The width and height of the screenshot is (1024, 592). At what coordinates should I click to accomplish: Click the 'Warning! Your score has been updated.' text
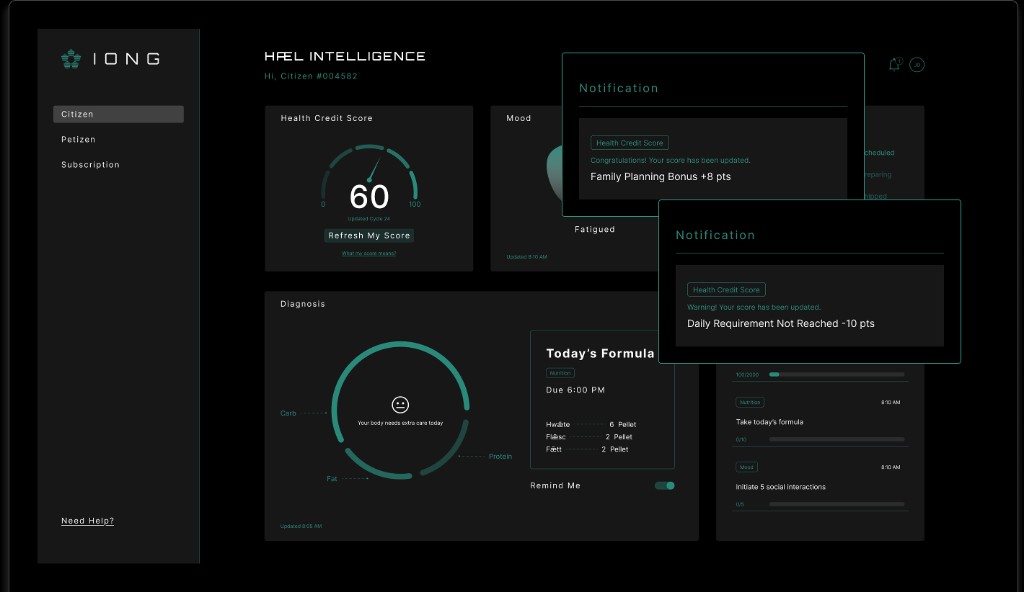pos(754,307)
